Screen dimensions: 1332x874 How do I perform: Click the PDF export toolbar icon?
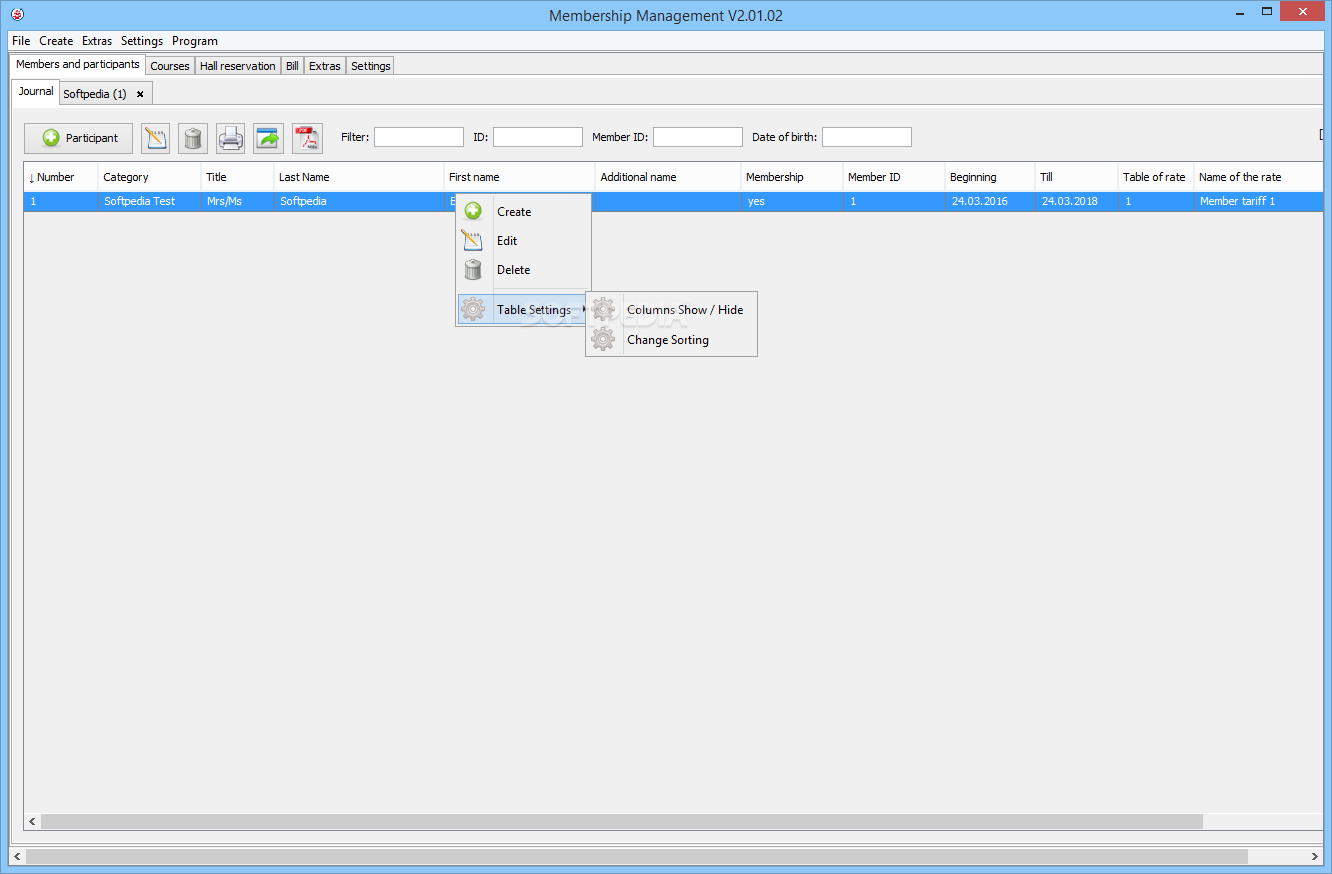(x=307, y=138)
